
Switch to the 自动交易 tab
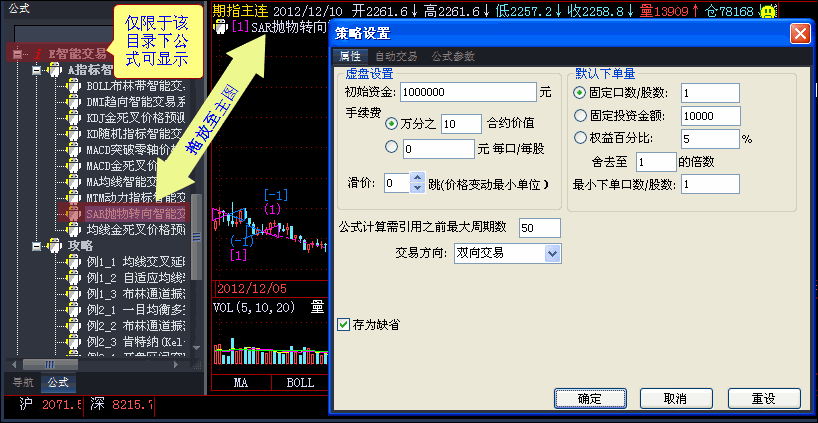pos(396,56)
